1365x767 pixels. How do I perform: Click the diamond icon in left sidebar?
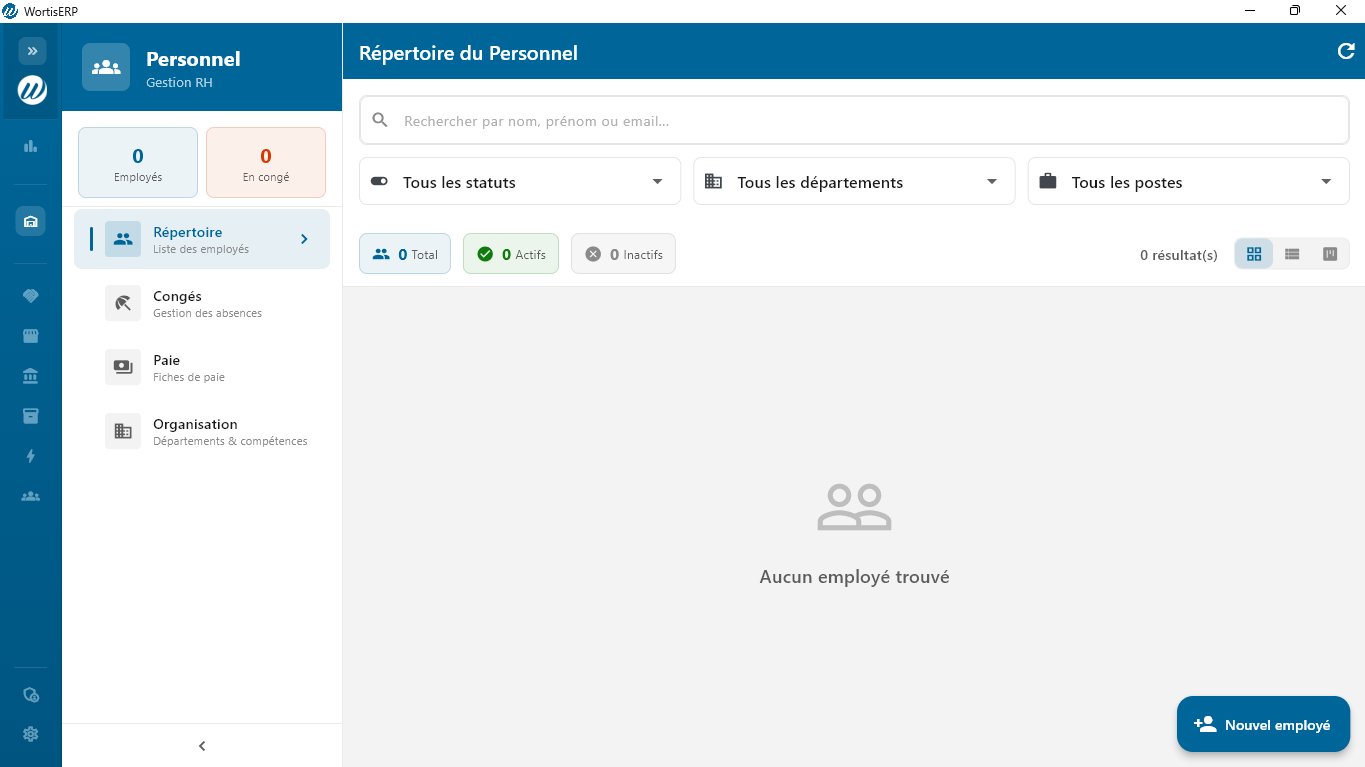[31, 296]
